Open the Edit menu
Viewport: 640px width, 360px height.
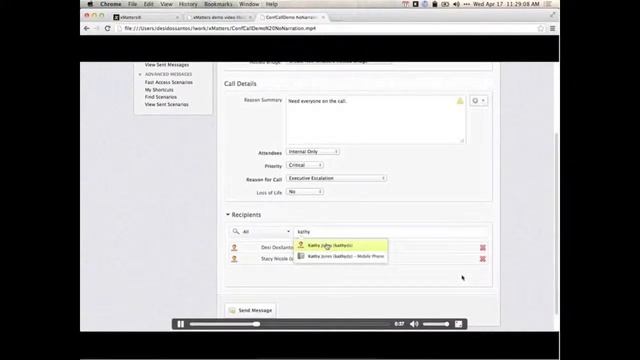click(149, 4)
